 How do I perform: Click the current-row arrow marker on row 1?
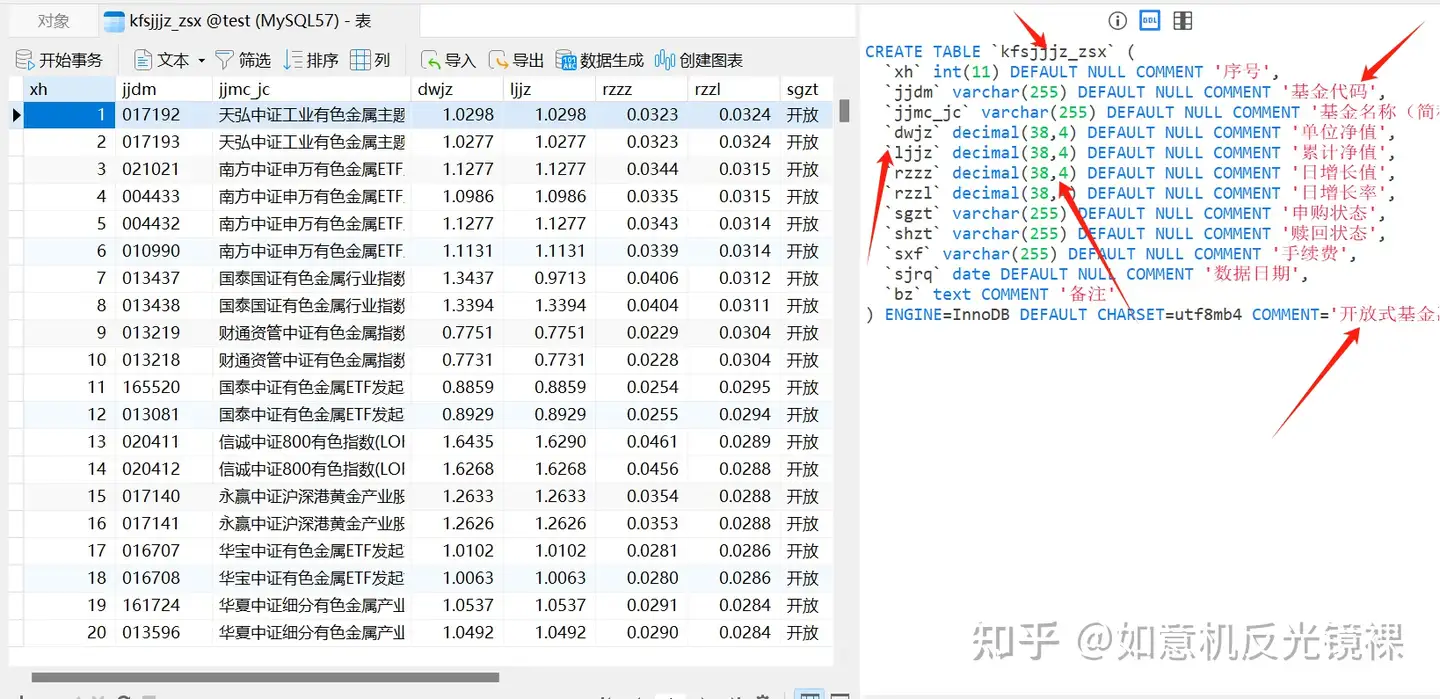click(x=17, y=115)
